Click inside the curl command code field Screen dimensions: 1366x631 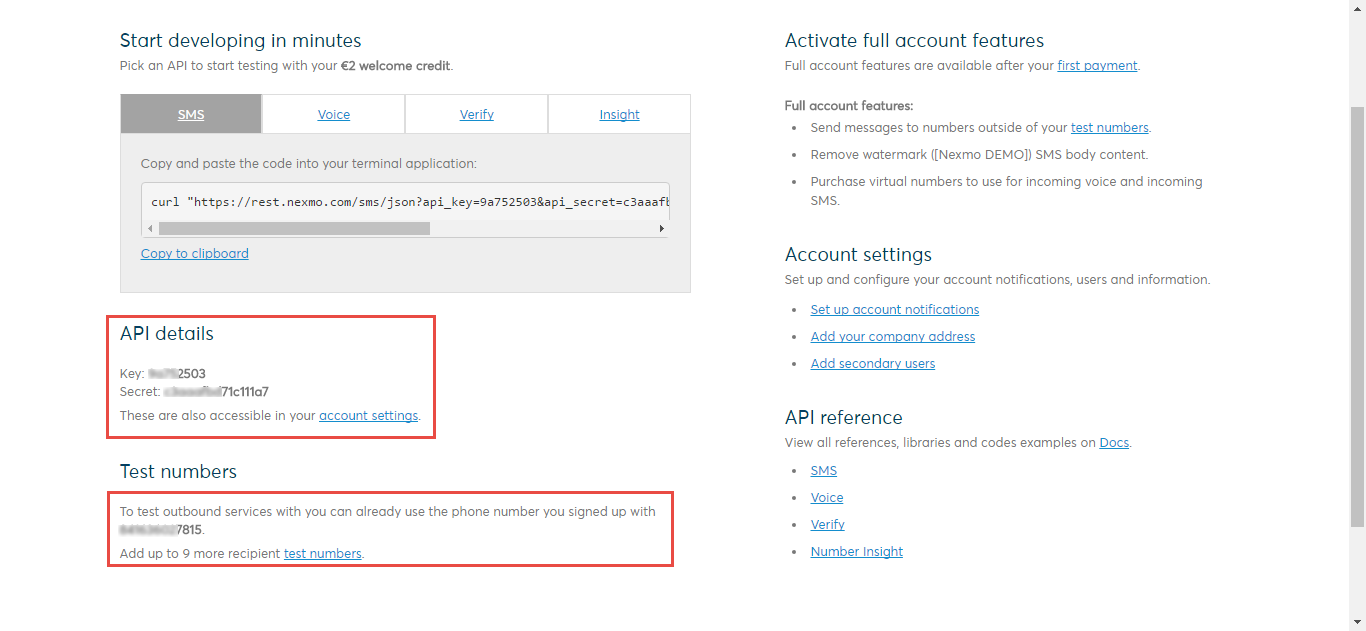click(405, 201)
